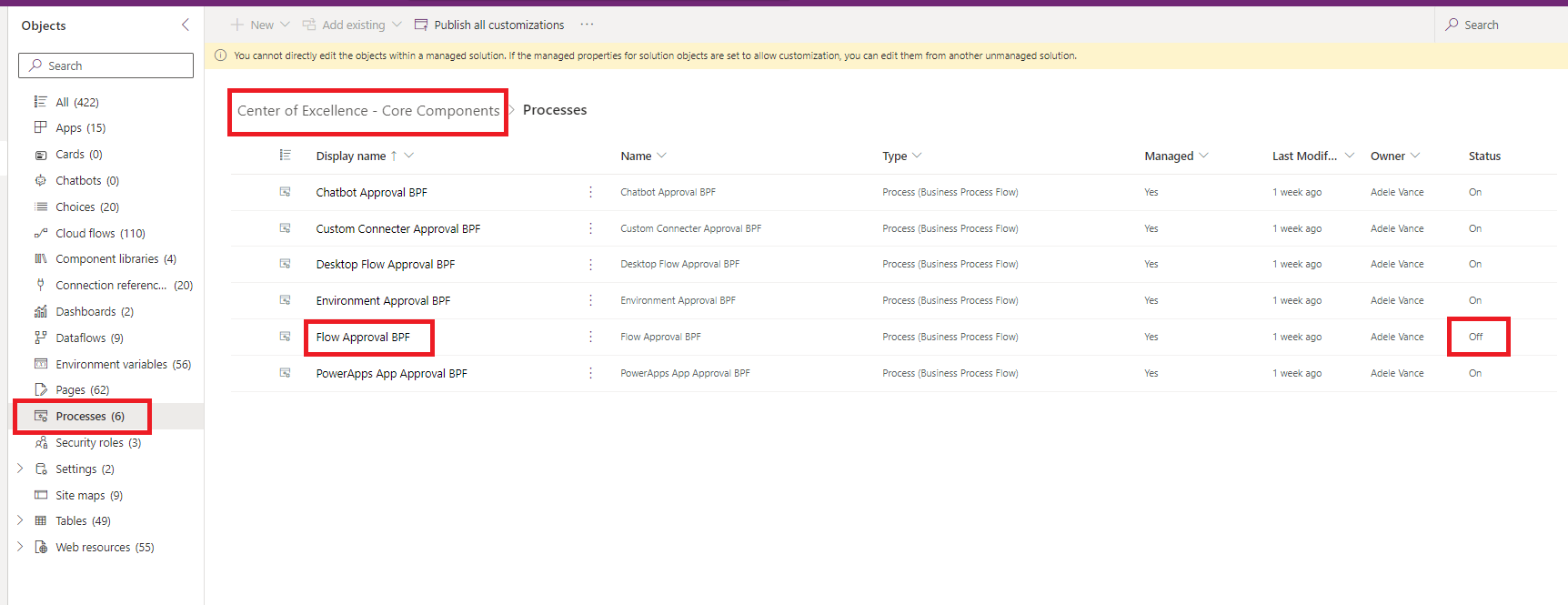The image size is (1568, 605).
Task: Click the Pages (62) icon
Action: coord(40,389)
